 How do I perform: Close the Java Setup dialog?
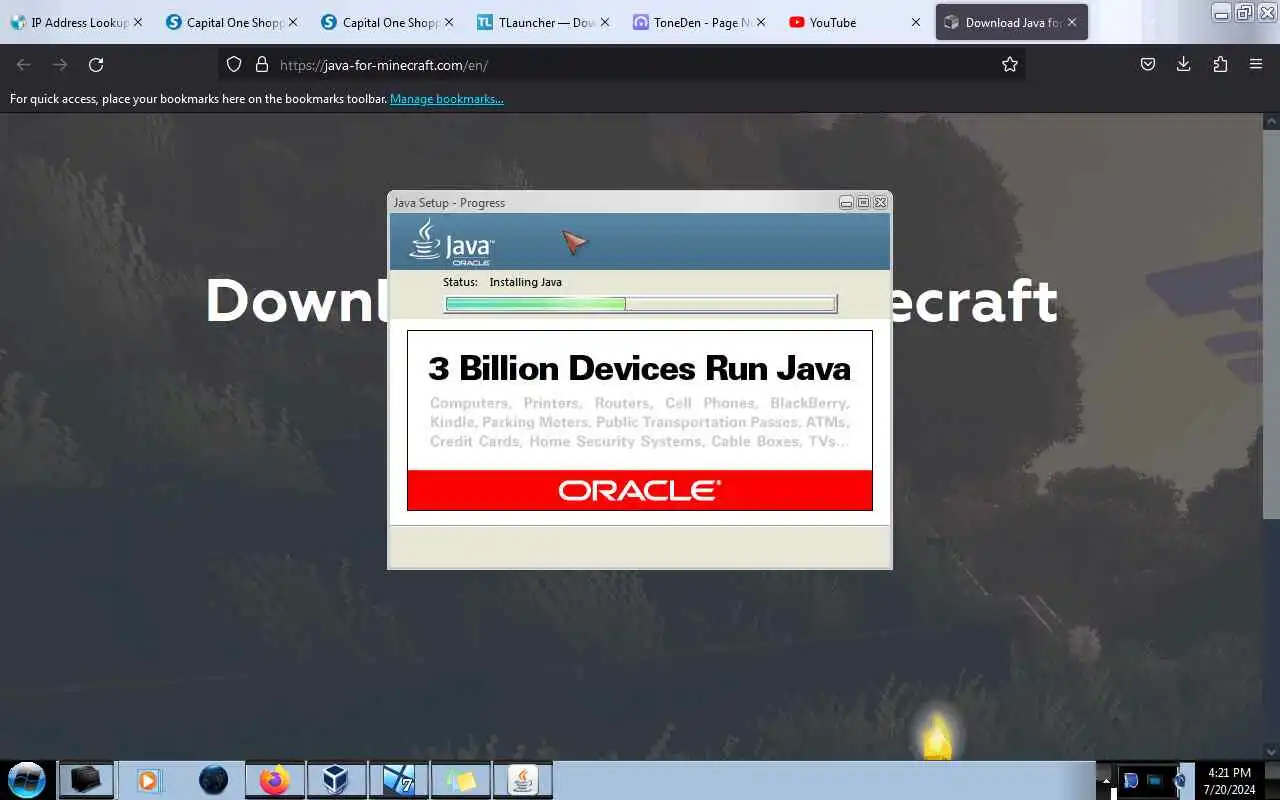880,202
